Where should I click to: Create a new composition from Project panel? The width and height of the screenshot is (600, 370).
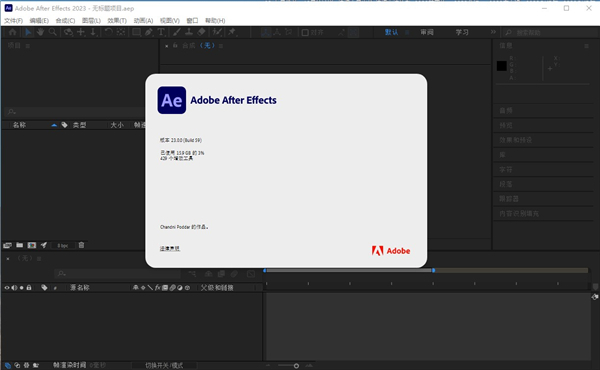click(x=32, y=245)
